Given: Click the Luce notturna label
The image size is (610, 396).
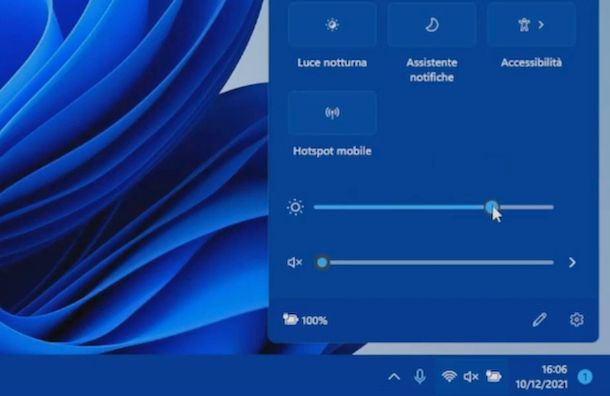Looking at the screenshot, I should (332, 63).
